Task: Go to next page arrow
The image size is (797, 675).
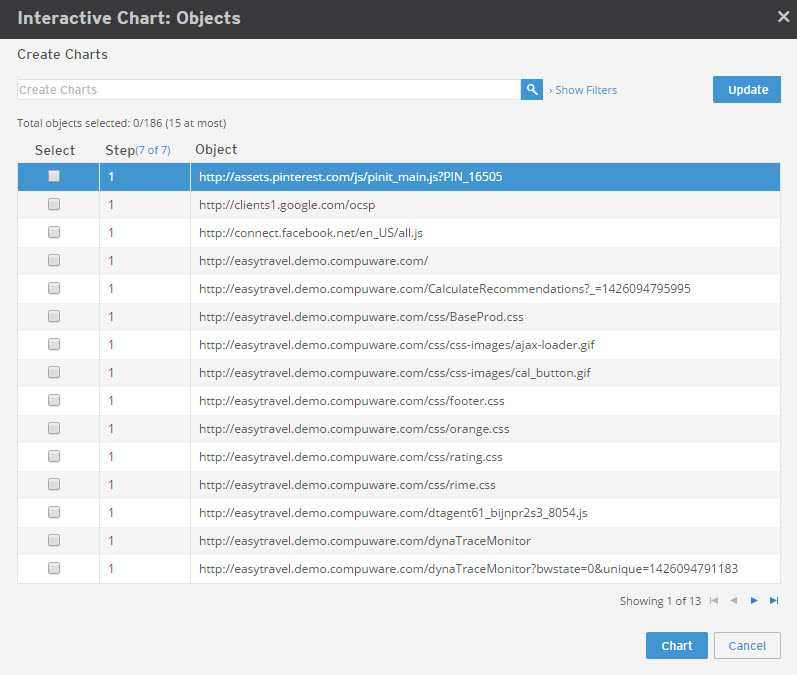Action: pos(754,601)
